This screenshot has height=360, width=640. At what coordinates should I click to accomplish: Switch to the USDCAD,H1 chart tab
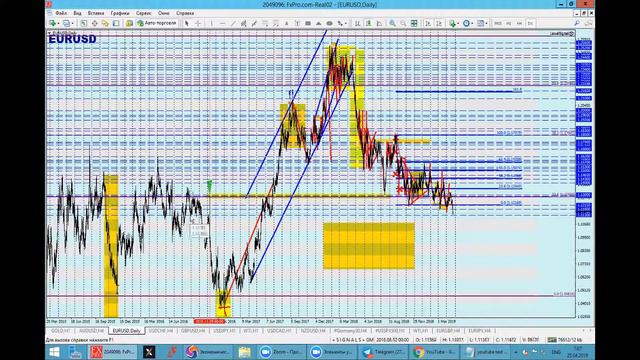click(x=279, y=331)
